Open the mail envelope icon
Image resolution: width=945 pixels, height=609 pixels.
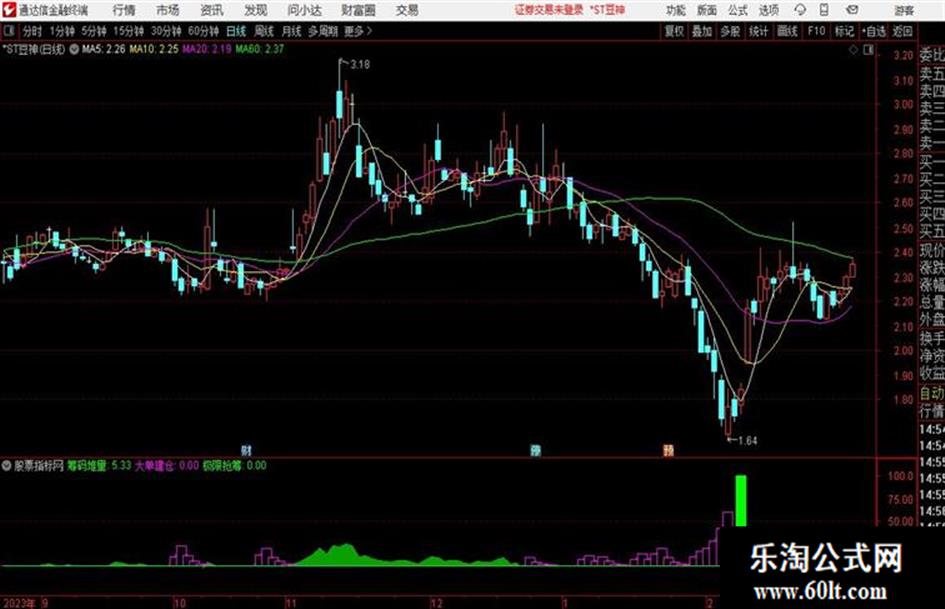[852, 10]
